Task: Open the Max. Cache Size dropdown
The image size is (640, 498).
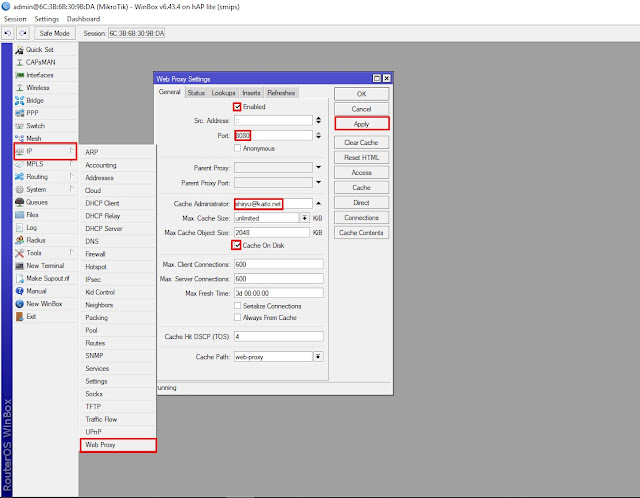Action: click(304, 218)
